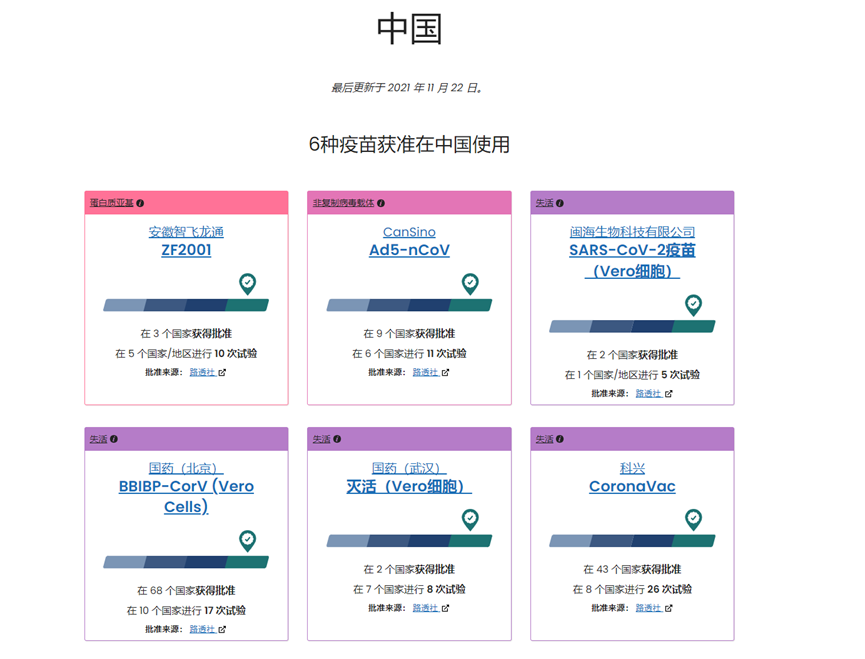Click text 在 9 个国家获得批准
Image resolution: width=865 pixels, height=659 pixels.
[x=409, y=334]
